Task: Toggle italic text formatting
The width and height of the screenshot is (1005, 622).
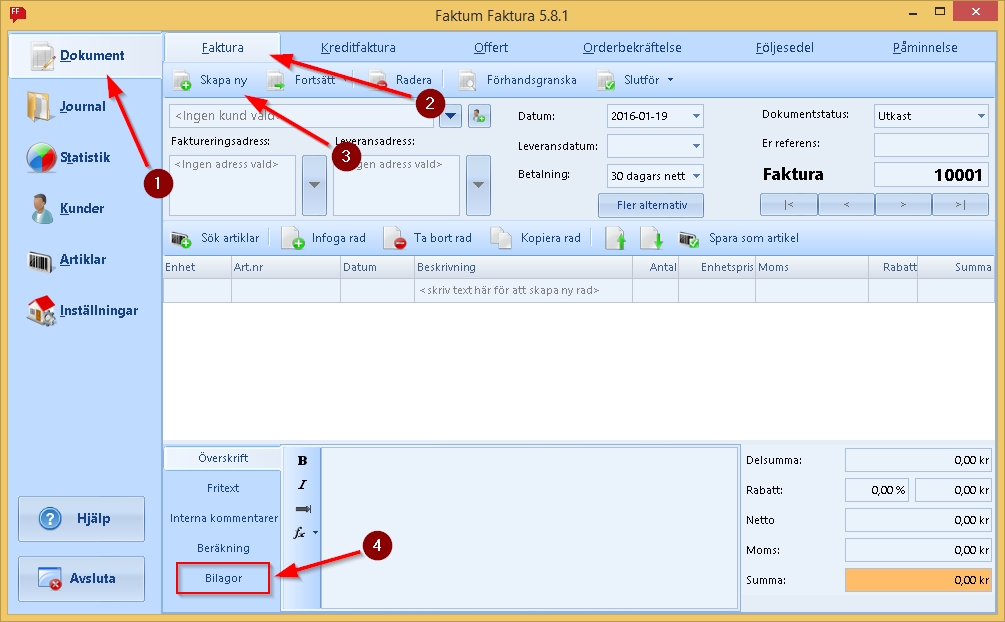Action: 303,485
